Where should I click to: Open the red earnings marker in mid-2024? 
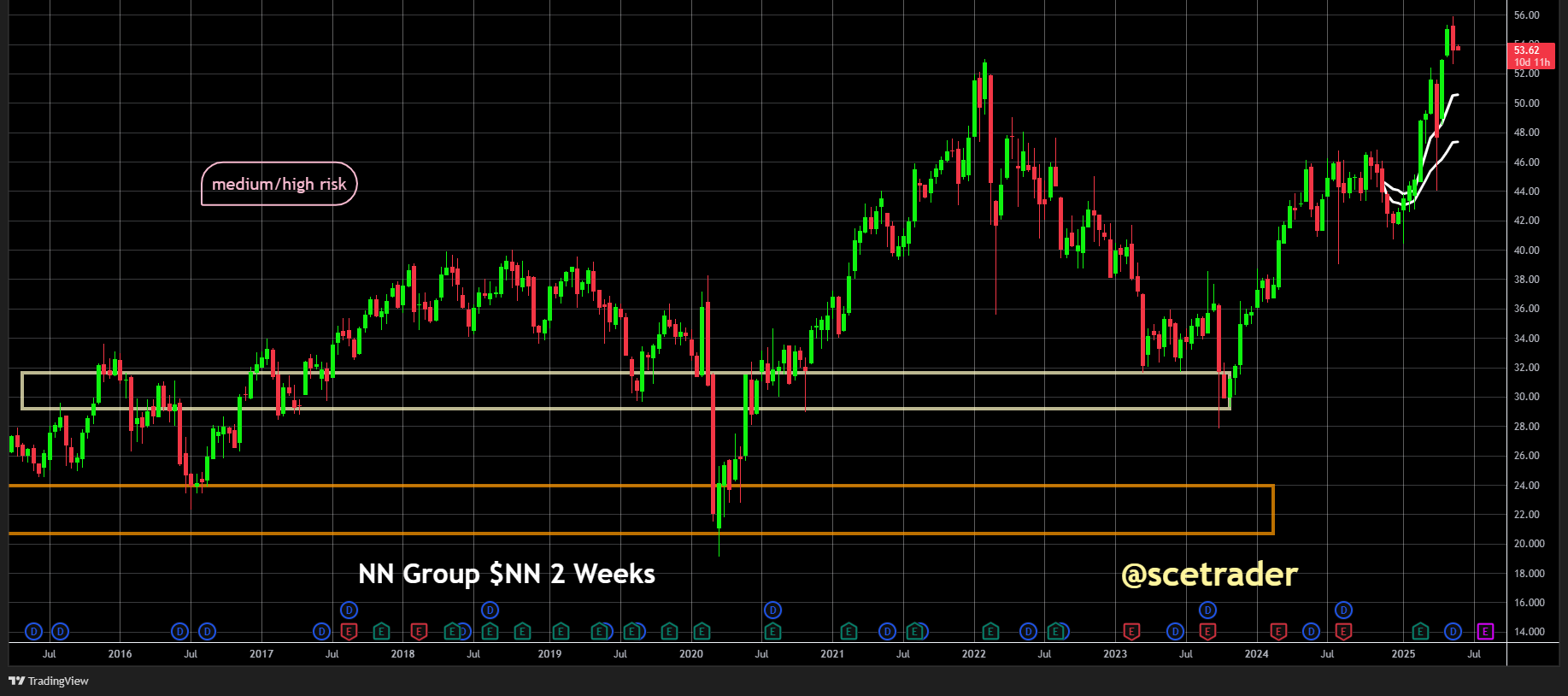pos(1343,632)
